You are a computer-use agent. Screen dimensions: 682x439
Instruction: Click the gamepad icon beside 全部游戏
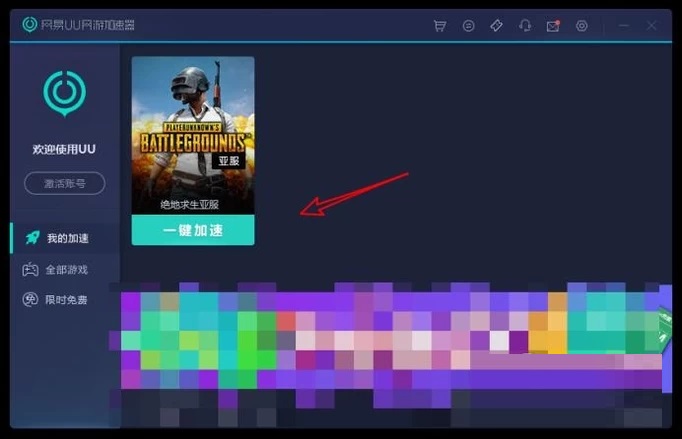[30, 270]
